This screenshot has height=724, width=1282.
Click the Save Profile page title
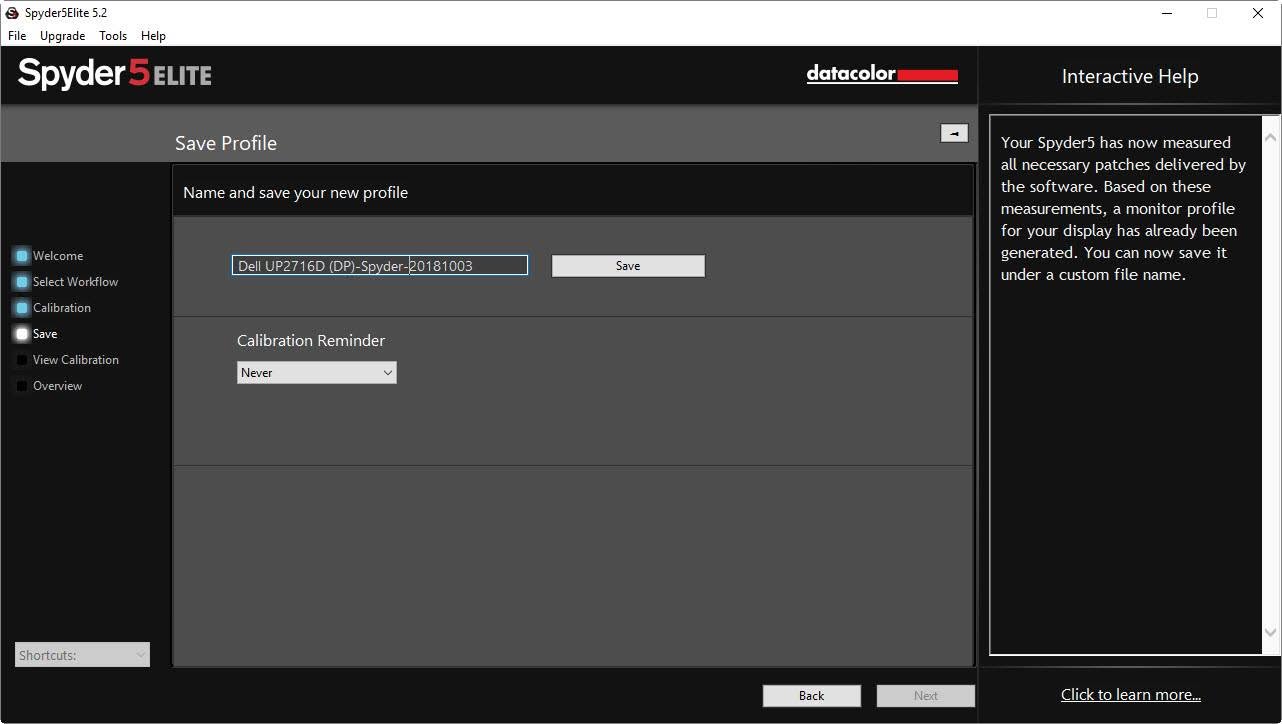(x=226, y=143)
